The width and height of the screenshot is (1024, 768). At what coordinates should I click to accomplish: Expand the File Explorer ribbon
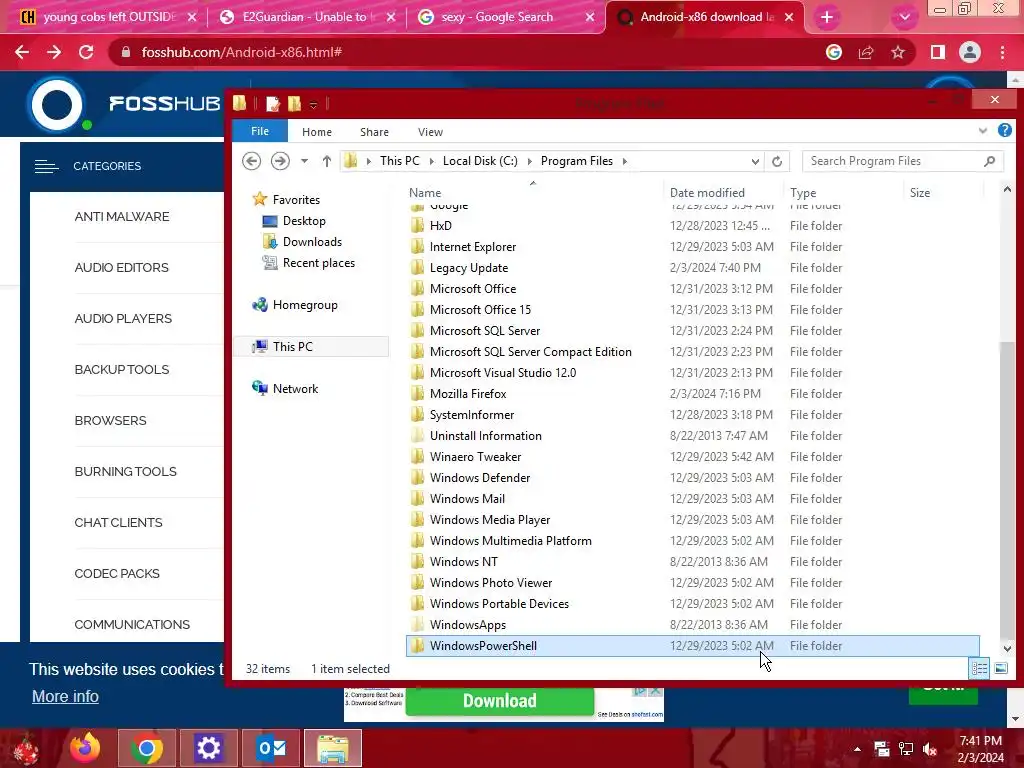pyautogui.click(x=982, y=131)
